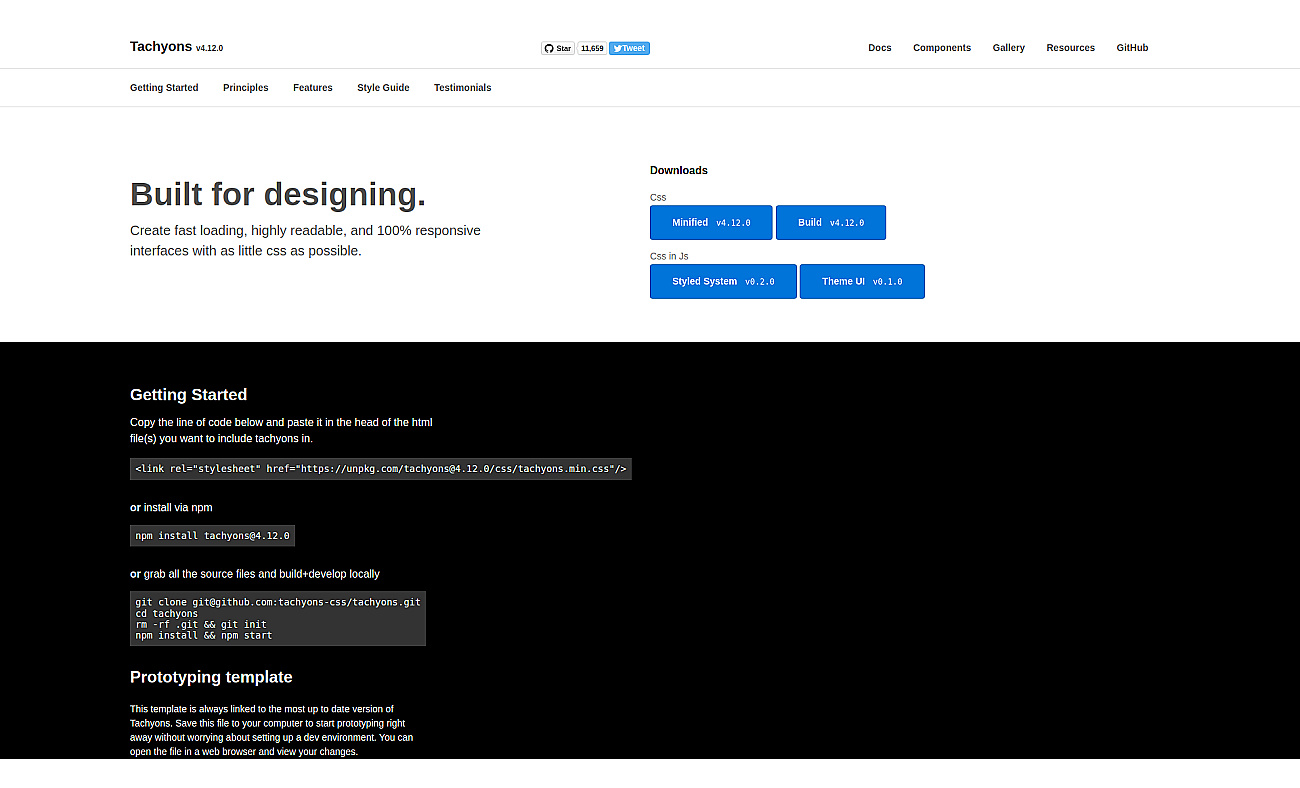This screenshot has height=788, width=1300.
Task: Open Theme UI v0.1.0 button
Action: click(x=862, y=282)
